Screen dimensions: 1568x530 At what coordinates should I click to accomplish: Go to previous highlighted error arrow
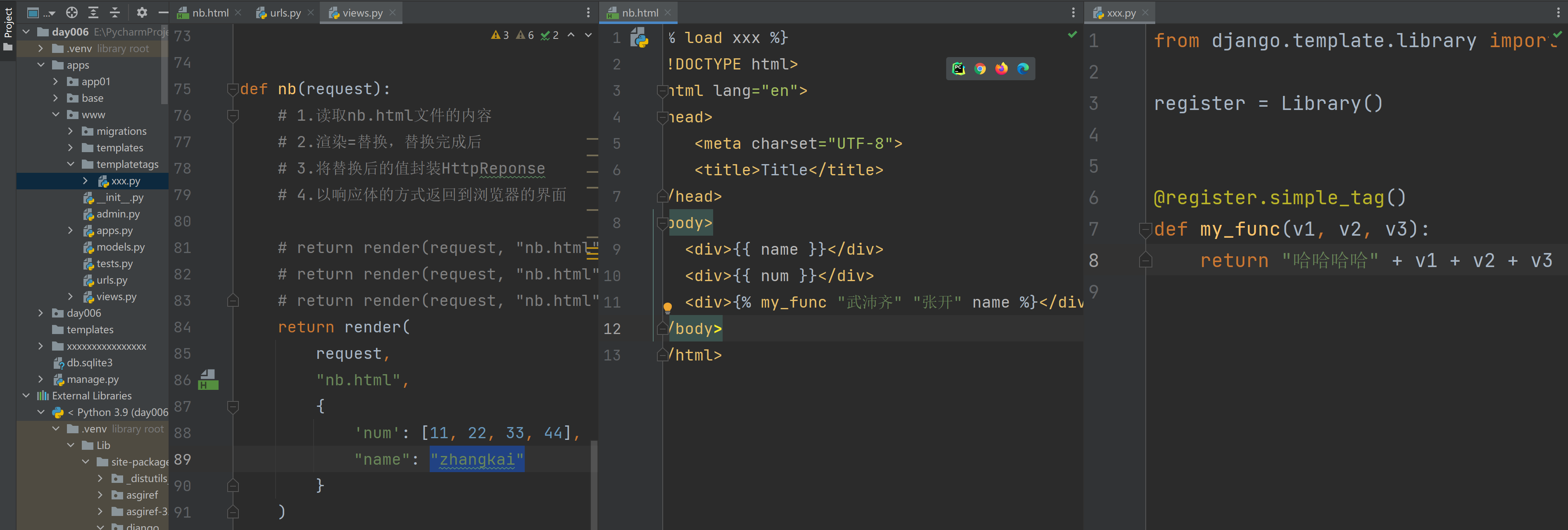coord(571,35)
